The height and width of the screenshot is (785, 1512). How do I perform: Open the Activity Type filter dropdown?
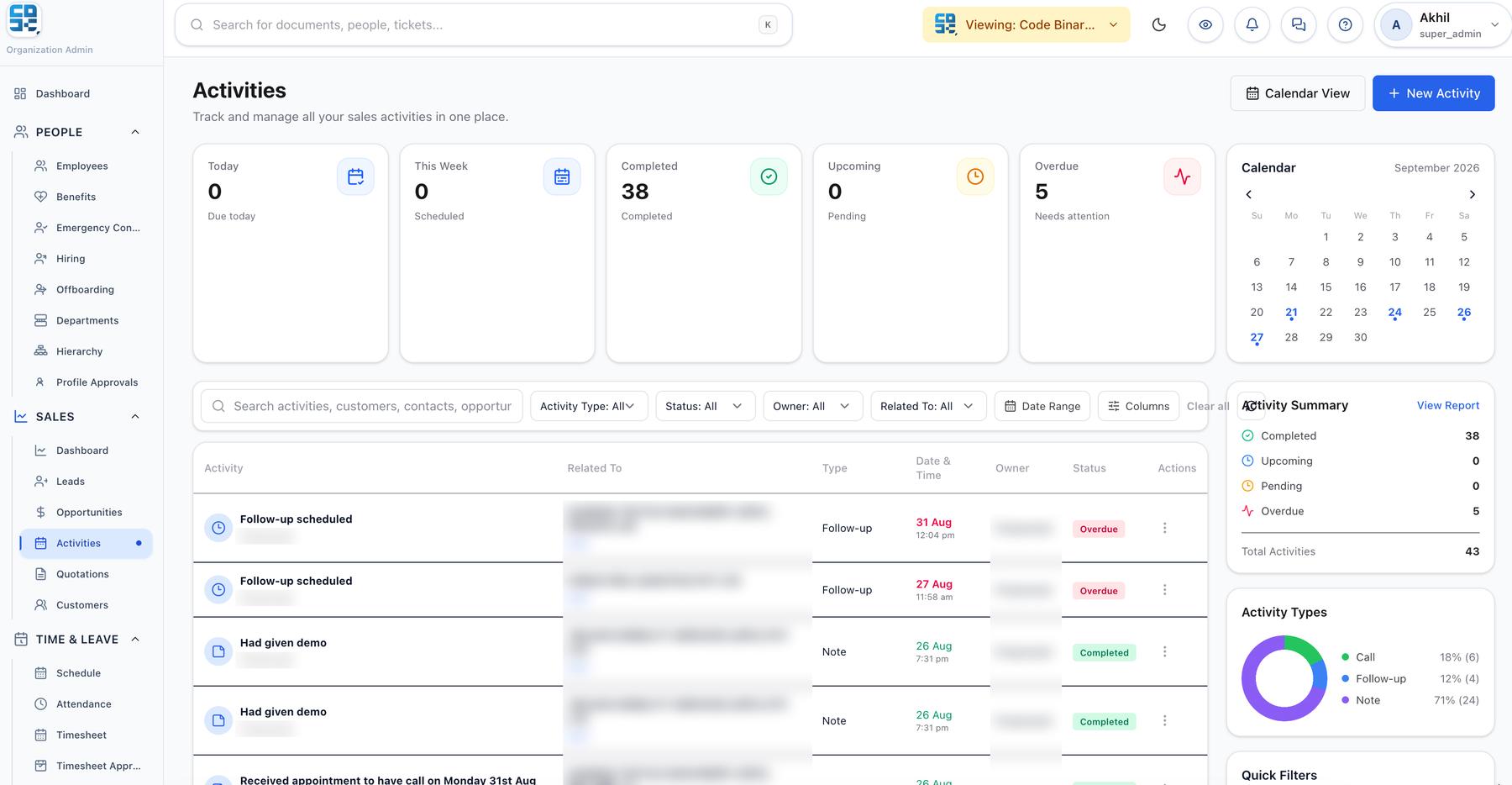click(589, 406)
